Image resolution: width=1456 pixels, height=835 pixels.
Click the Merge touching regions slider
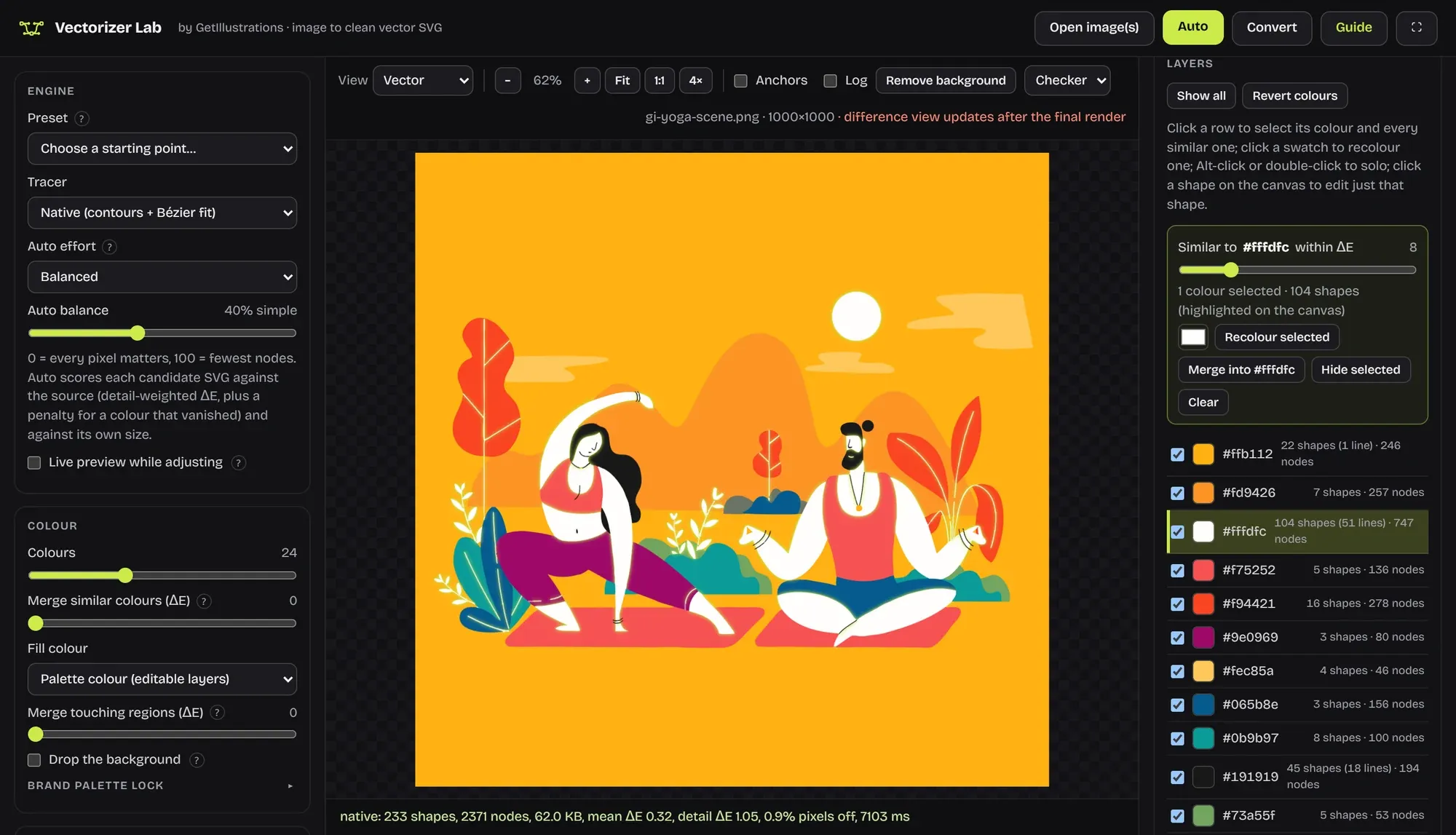coord(162,735)
